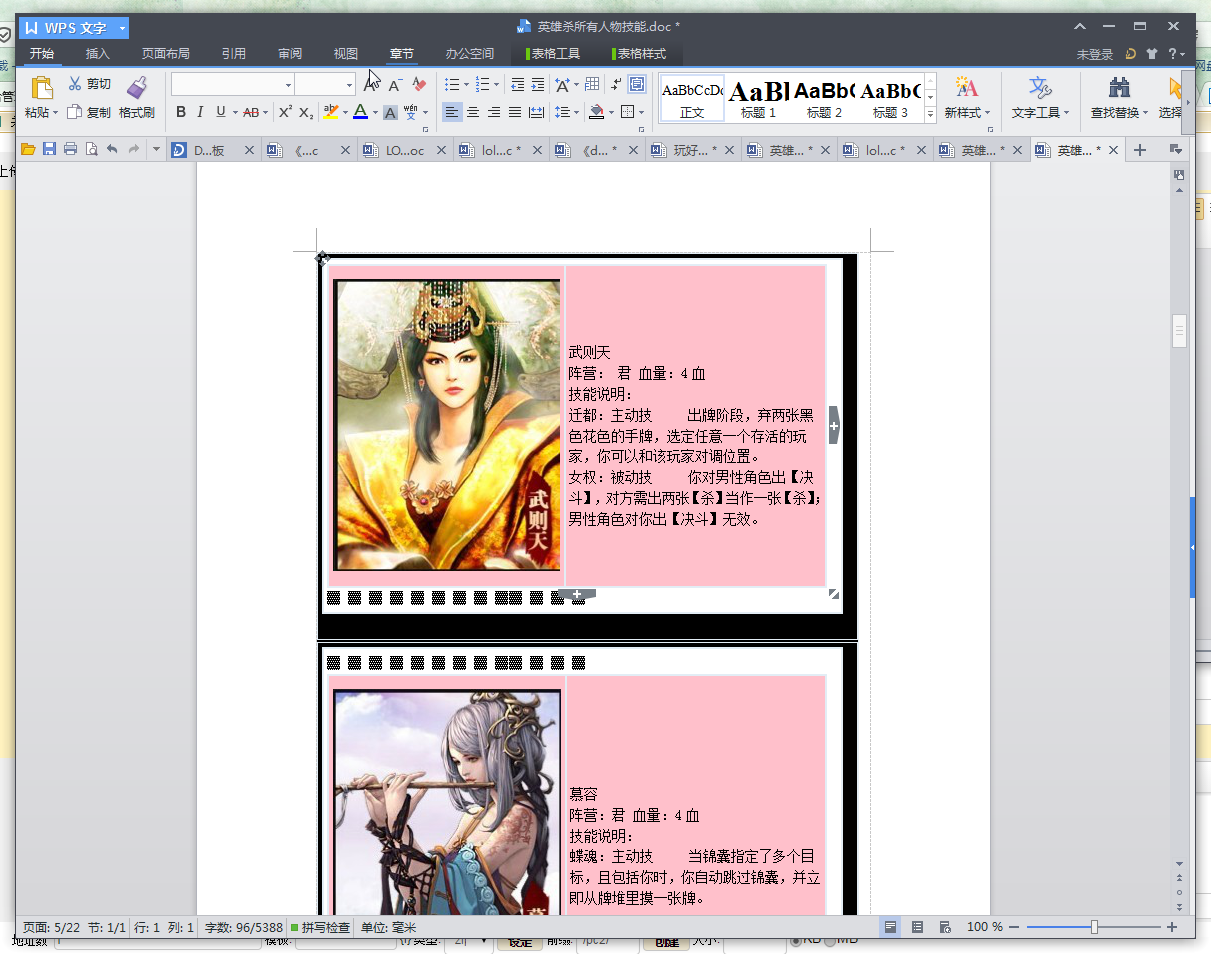Click the save disk icon
Screen dimensions: 1211x954
tap(49, 150)
